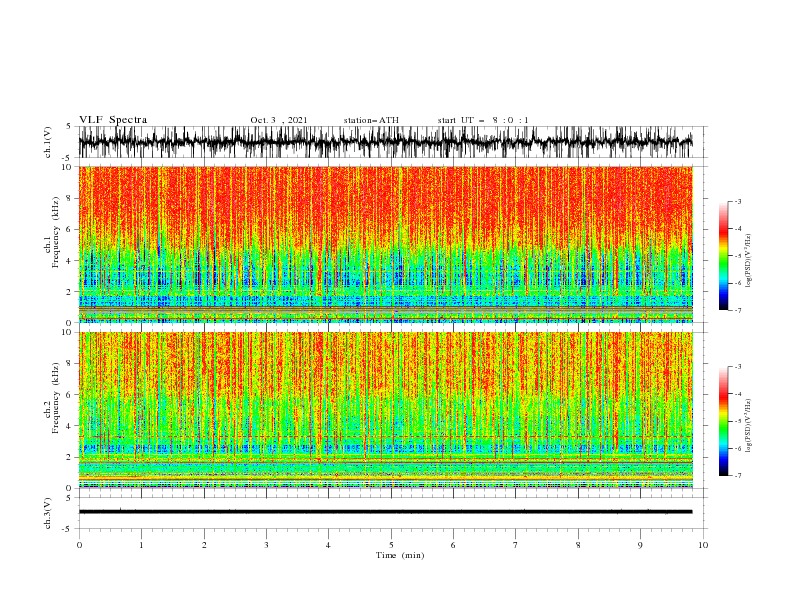Click the time axis tick label "5"
Screen dimensions: 792x612
[391, 545]
